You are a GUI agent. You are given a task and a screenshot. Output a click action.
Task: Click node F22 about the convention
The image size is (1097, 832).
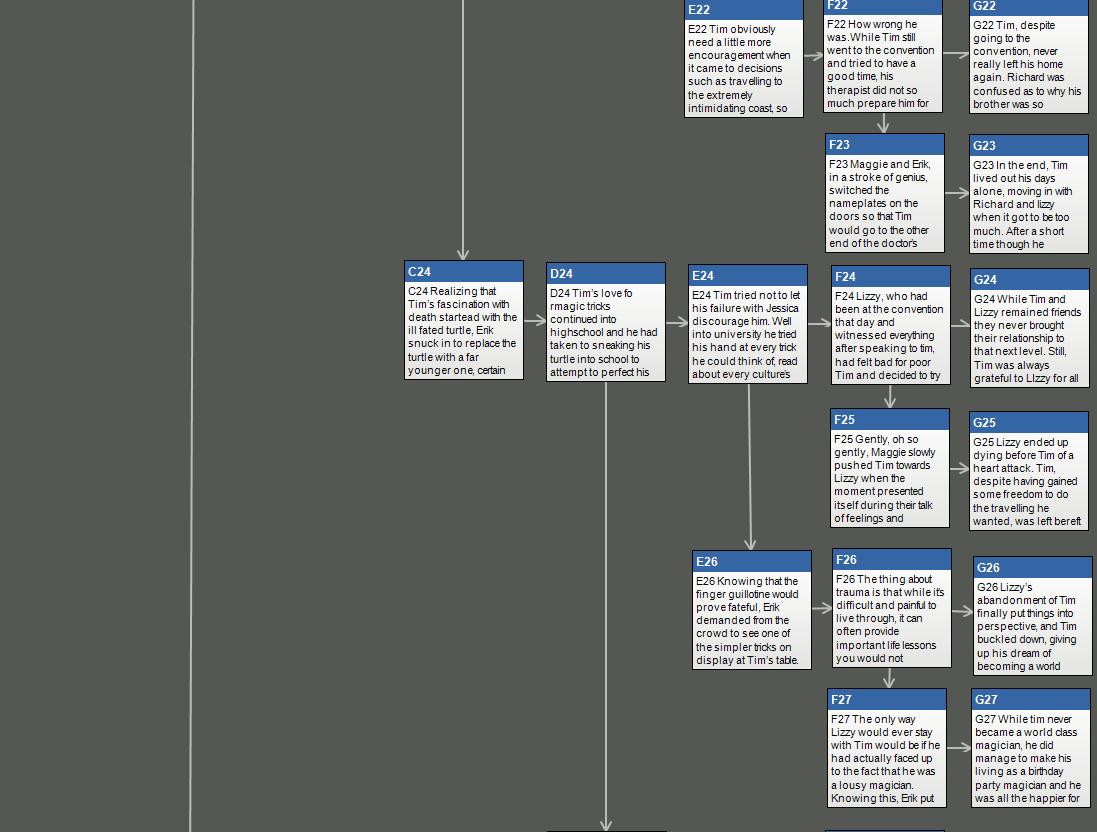click(883, 56)
